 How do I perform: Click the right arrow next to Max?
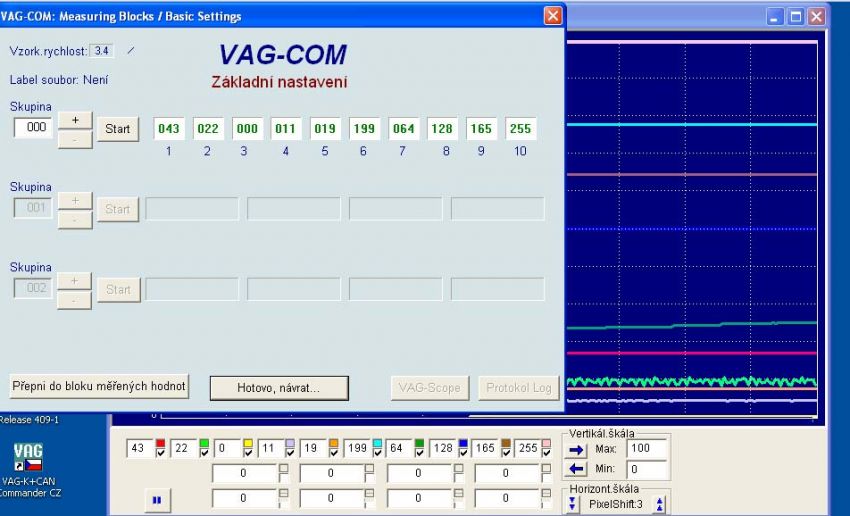(575, 451)
